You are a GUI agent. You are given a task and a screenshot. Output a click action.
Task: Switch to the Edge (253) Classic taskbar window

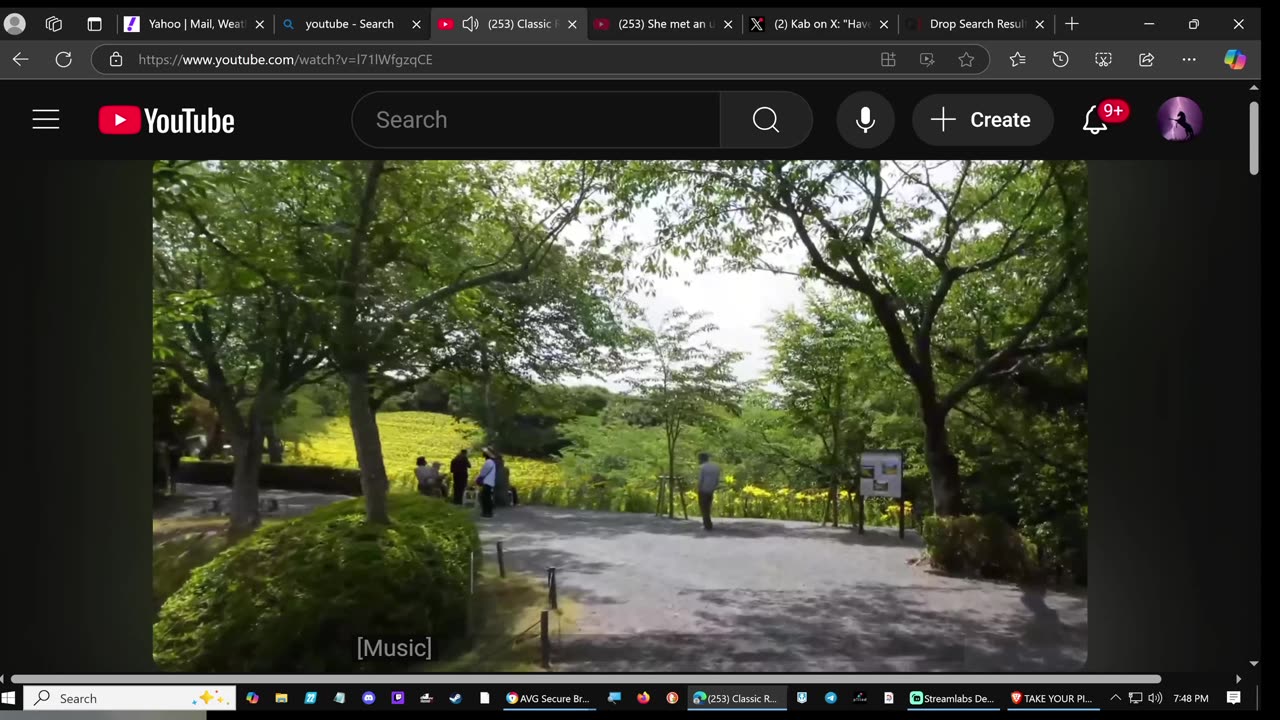(735, 698)
